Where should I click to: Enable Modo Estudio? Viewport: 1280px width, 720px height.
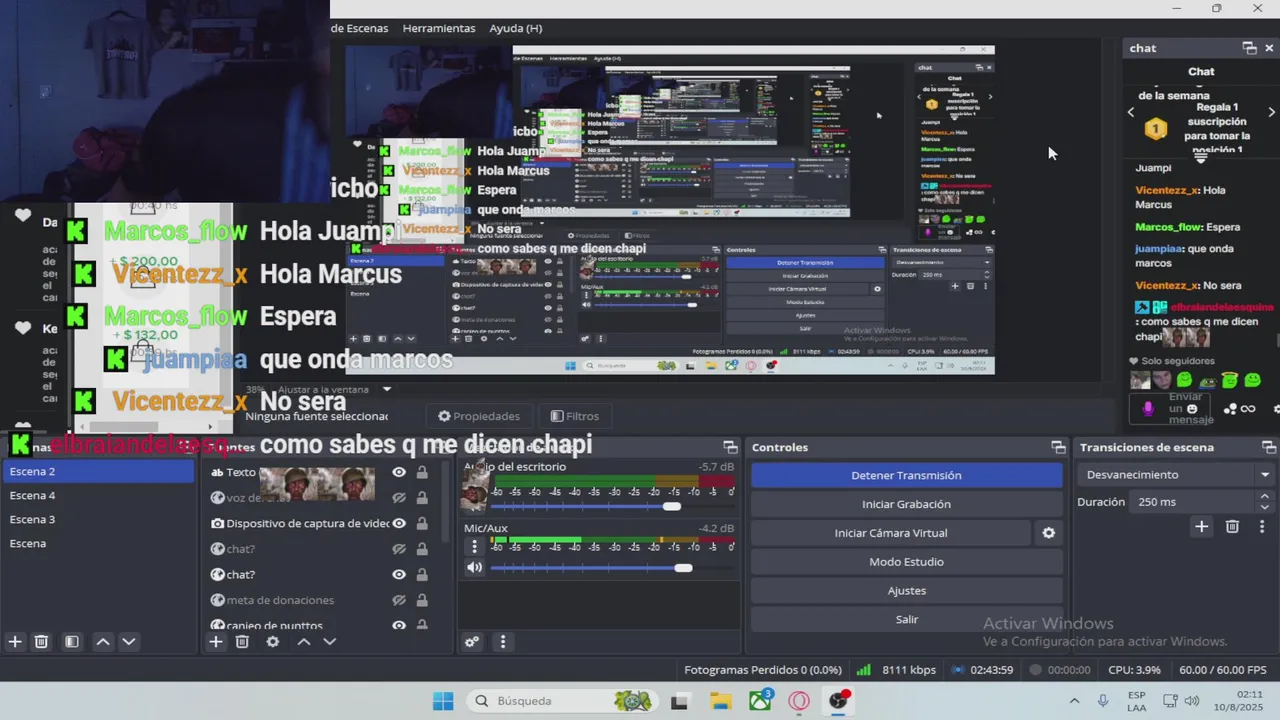click(x=906, y=562)
